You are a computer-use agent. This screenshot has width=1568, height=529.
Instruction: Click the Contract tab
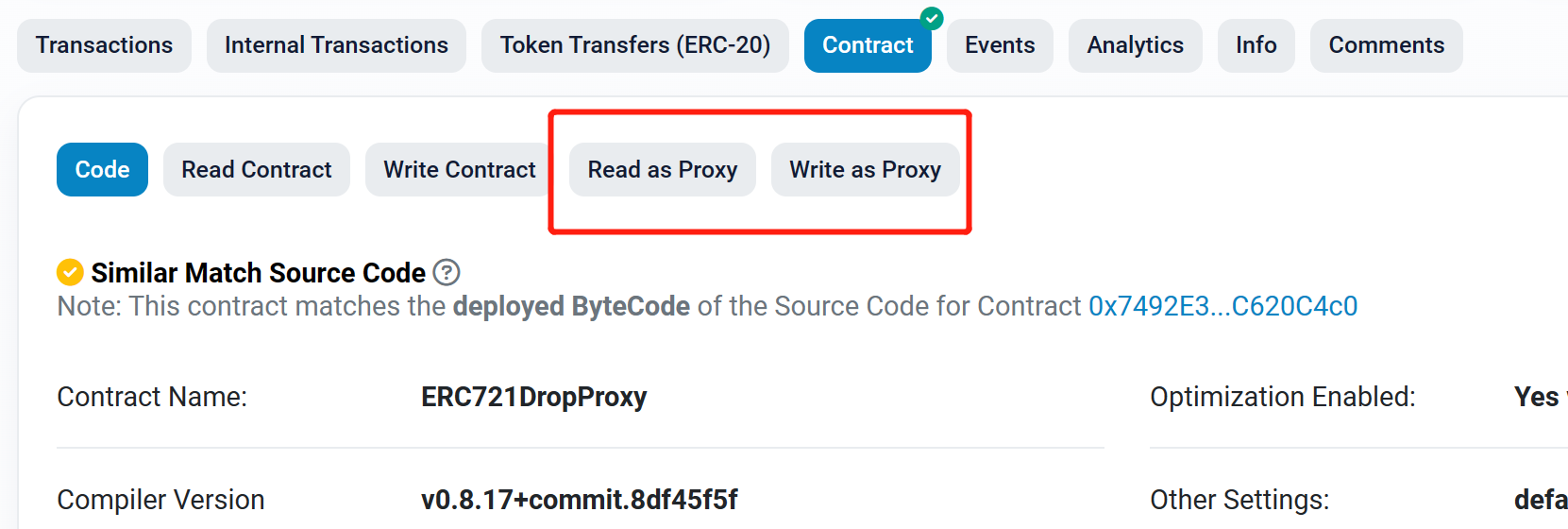pyautogui.click(x=868, y=45)
